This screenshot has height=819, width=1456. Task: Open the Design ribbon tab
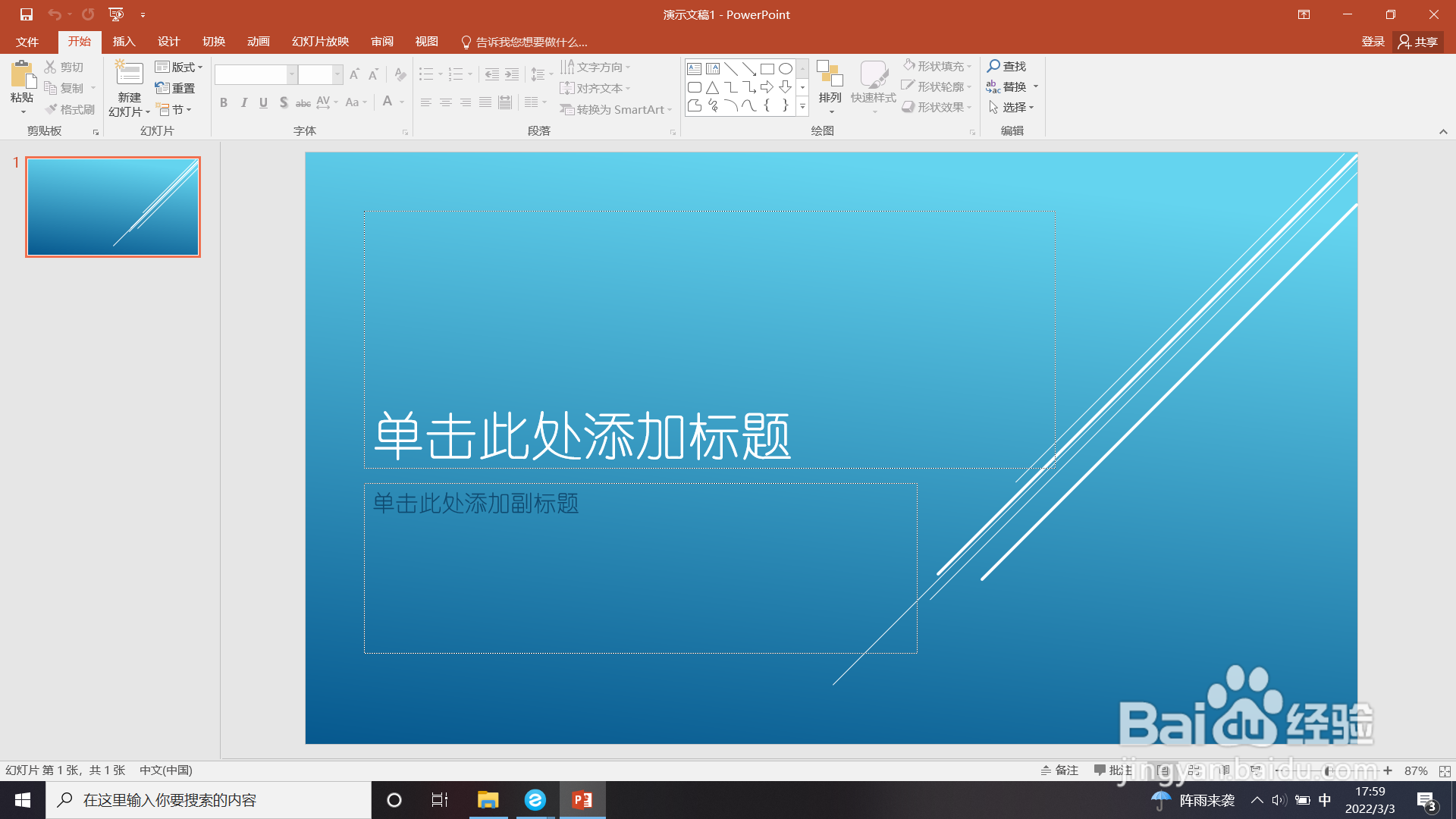pos(168,42)
